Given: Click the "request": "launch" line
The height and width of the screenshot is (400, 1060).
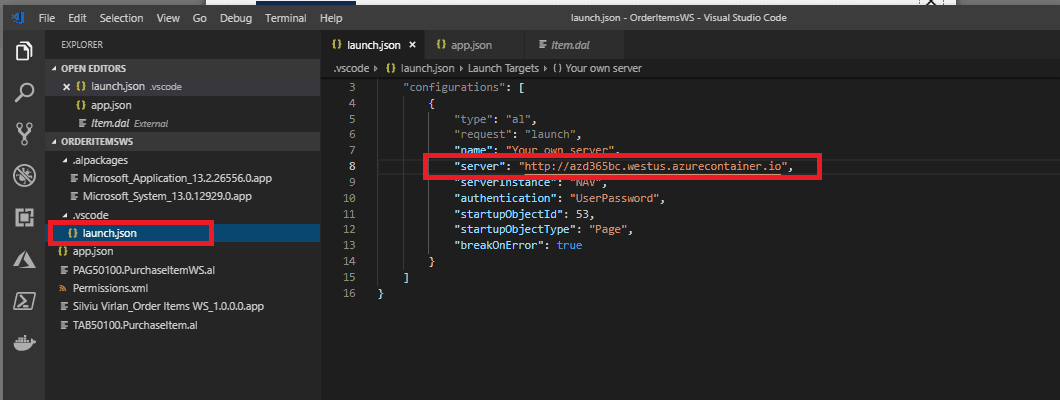Looking at the screenshot, I should pyautogui.click(x=518, y=134).
